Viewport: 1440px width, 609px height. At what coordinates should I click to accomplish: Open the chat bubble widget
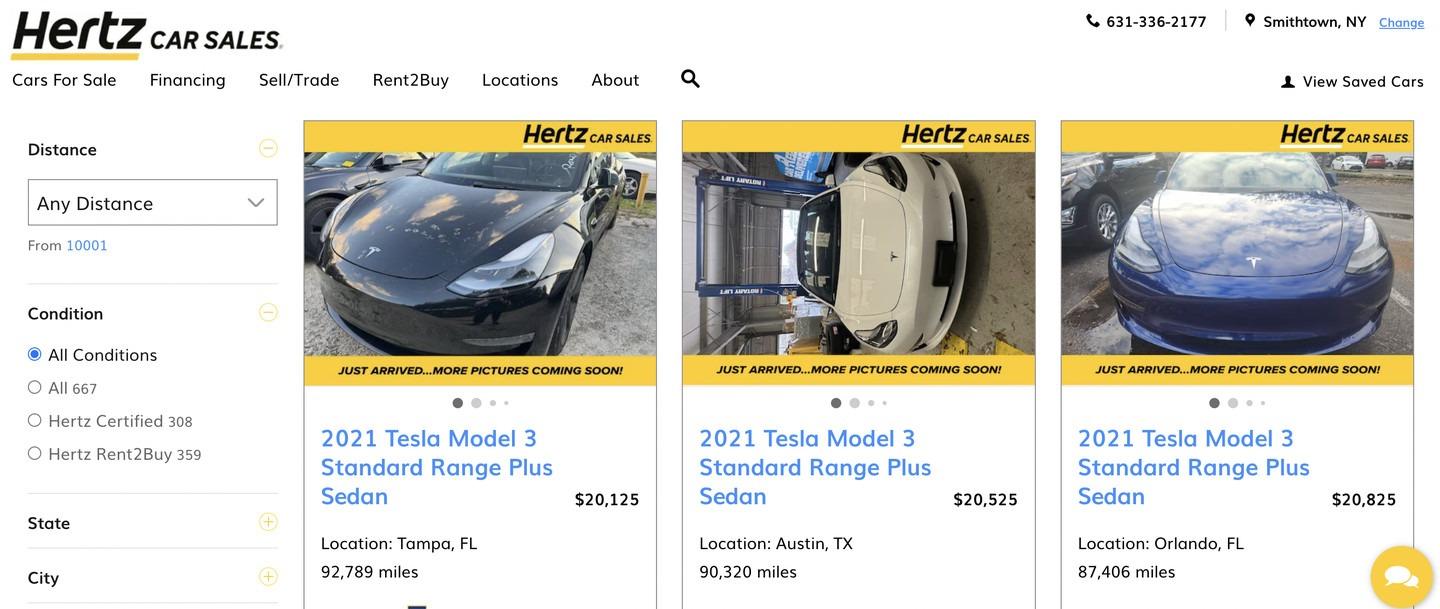click(x=1402, y=576)
